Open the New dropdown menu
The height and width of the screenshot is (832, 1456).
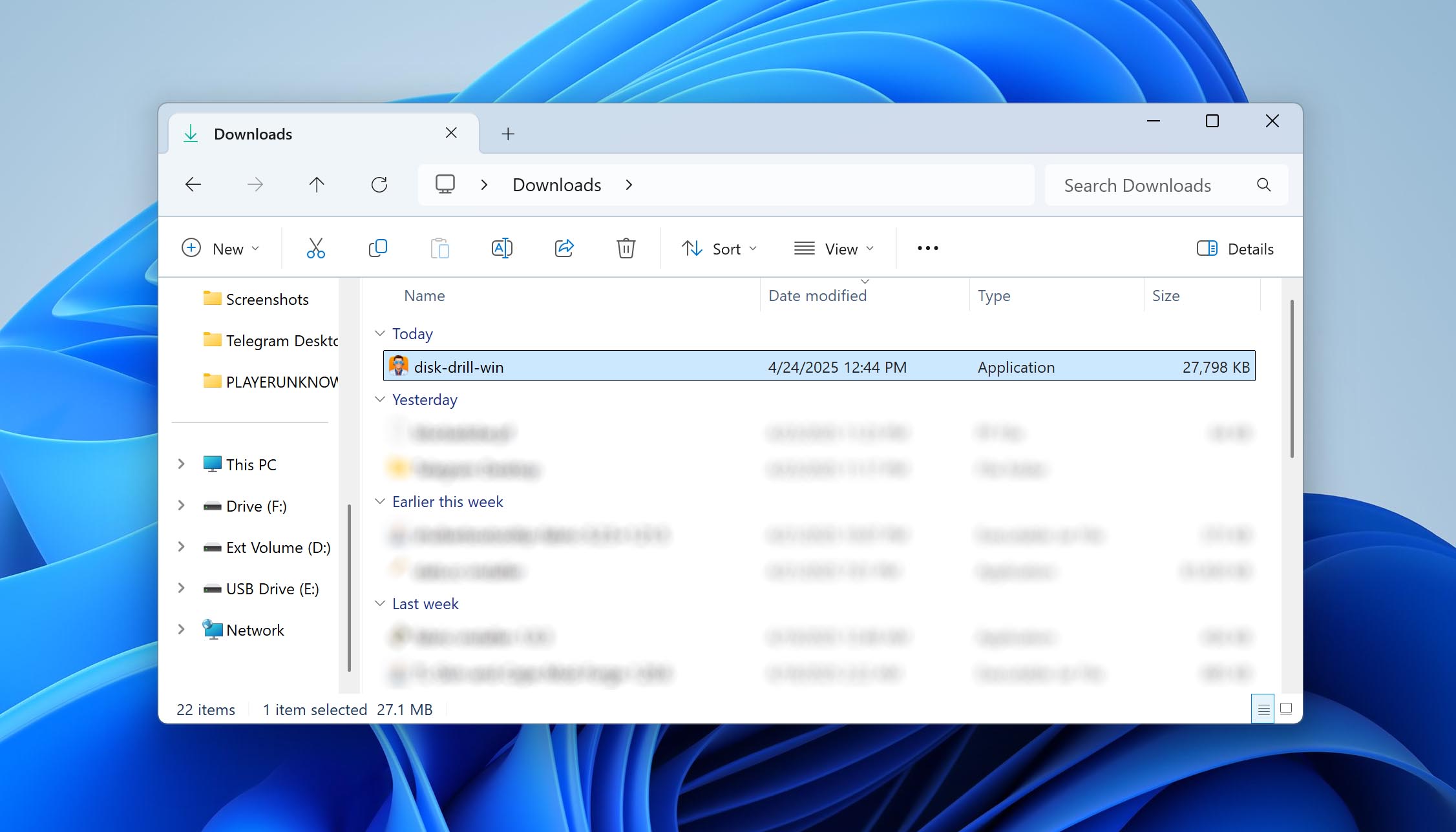pos(220,249)
